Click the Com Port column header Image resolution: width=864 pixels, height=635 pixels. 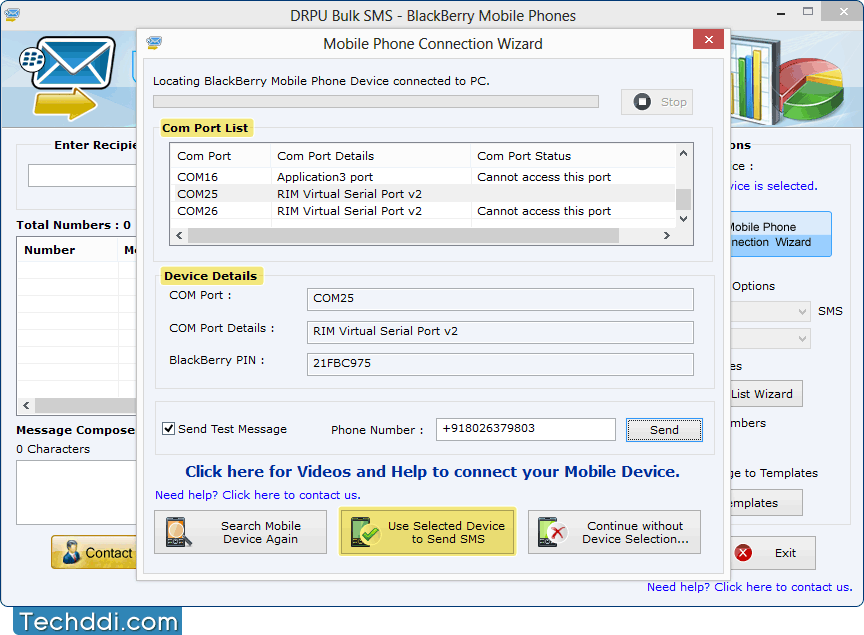click(220, 156)
